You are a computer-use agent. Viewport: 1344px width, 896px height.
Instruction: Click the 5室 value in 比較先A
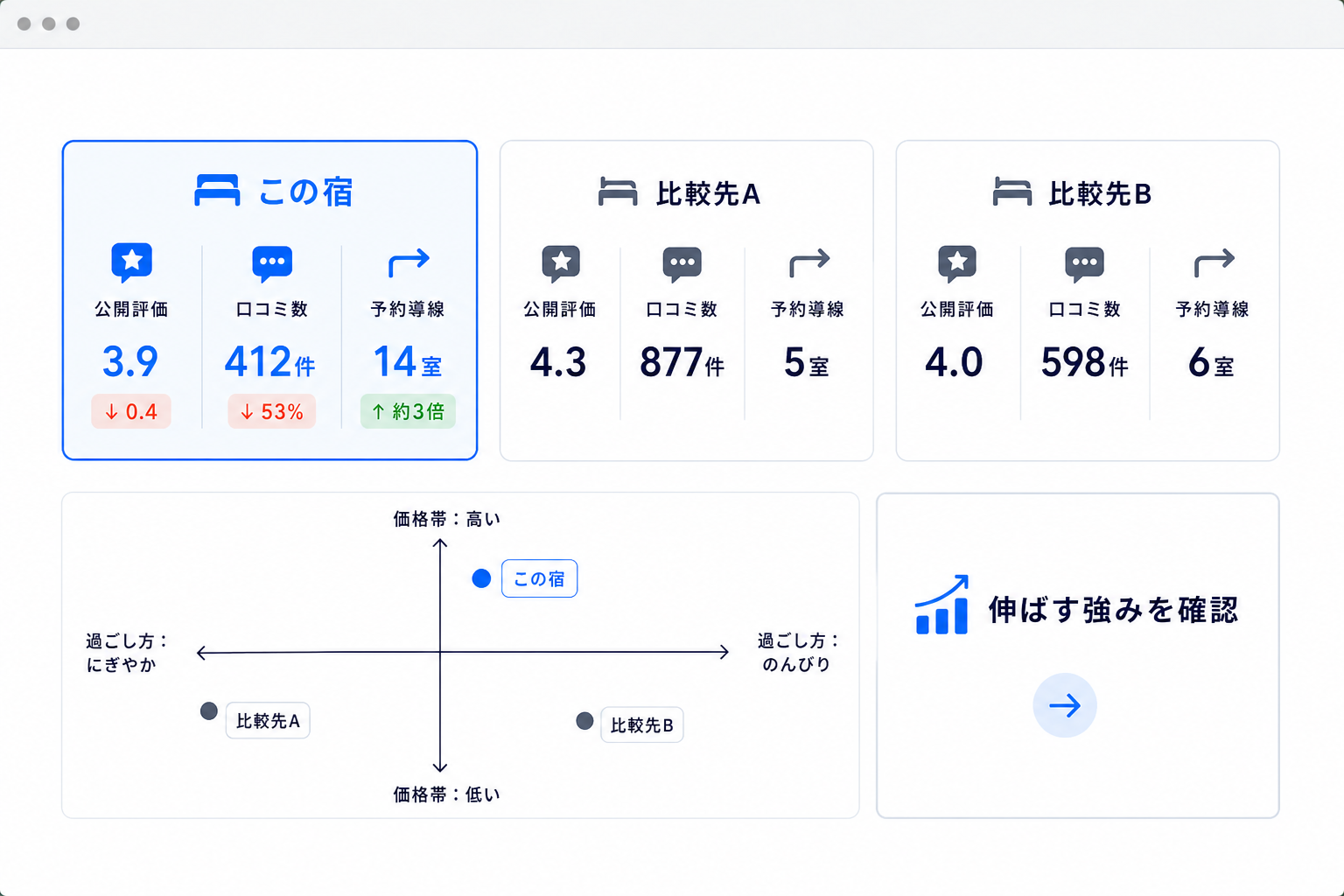807,362
